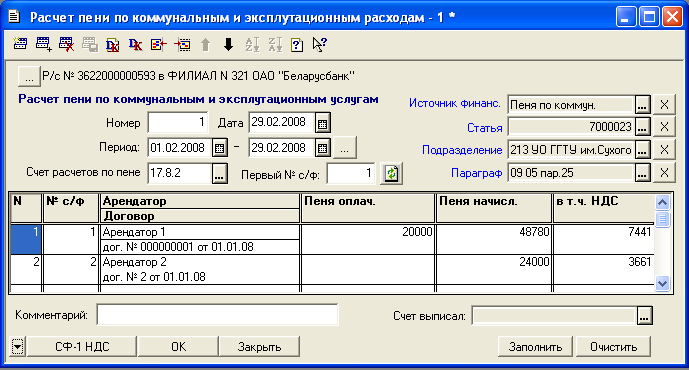Open calendar for the Дата field

(323, 123)
